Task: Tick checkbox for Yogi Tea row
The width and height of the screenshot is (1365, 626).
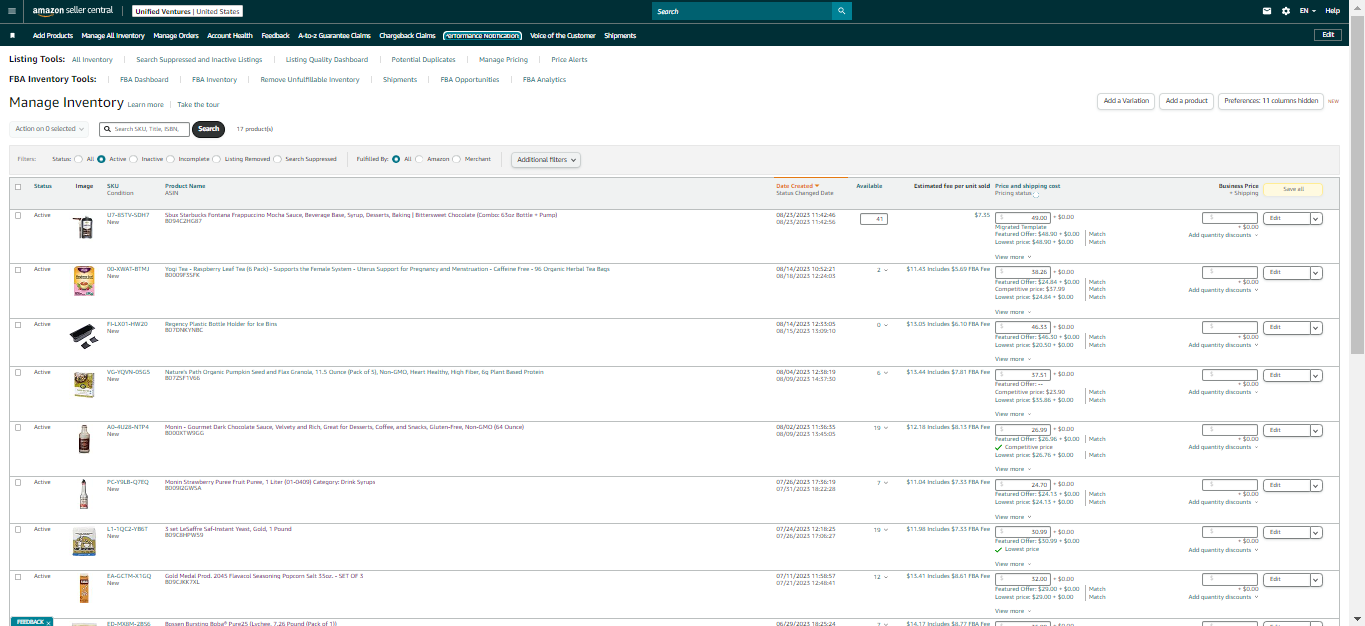Action: coord(18,269)
